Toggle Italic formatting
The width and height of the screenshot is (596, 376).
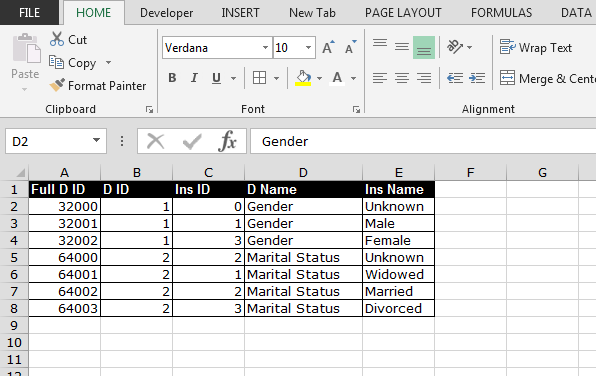194,78
